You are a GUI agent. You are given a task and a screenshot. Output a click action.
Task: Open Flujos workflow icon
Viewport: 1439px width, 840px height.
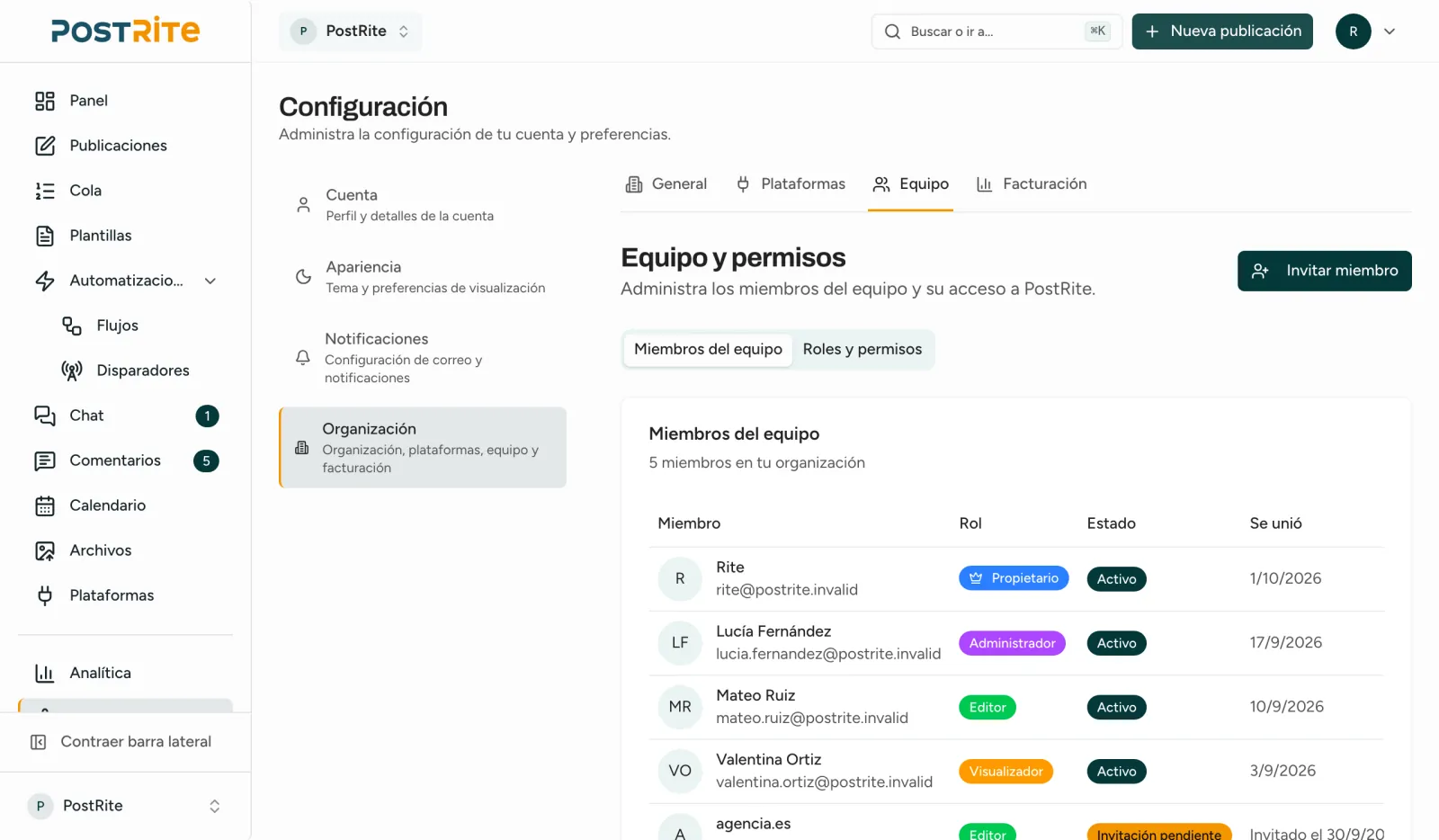[72, 326]
